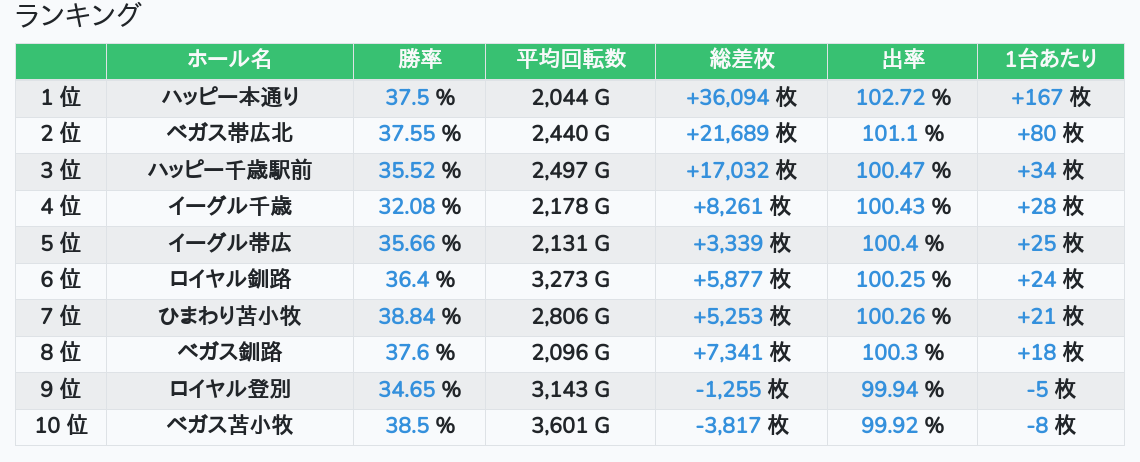Open +21,689 total difference link

click(x=727, y=134)
